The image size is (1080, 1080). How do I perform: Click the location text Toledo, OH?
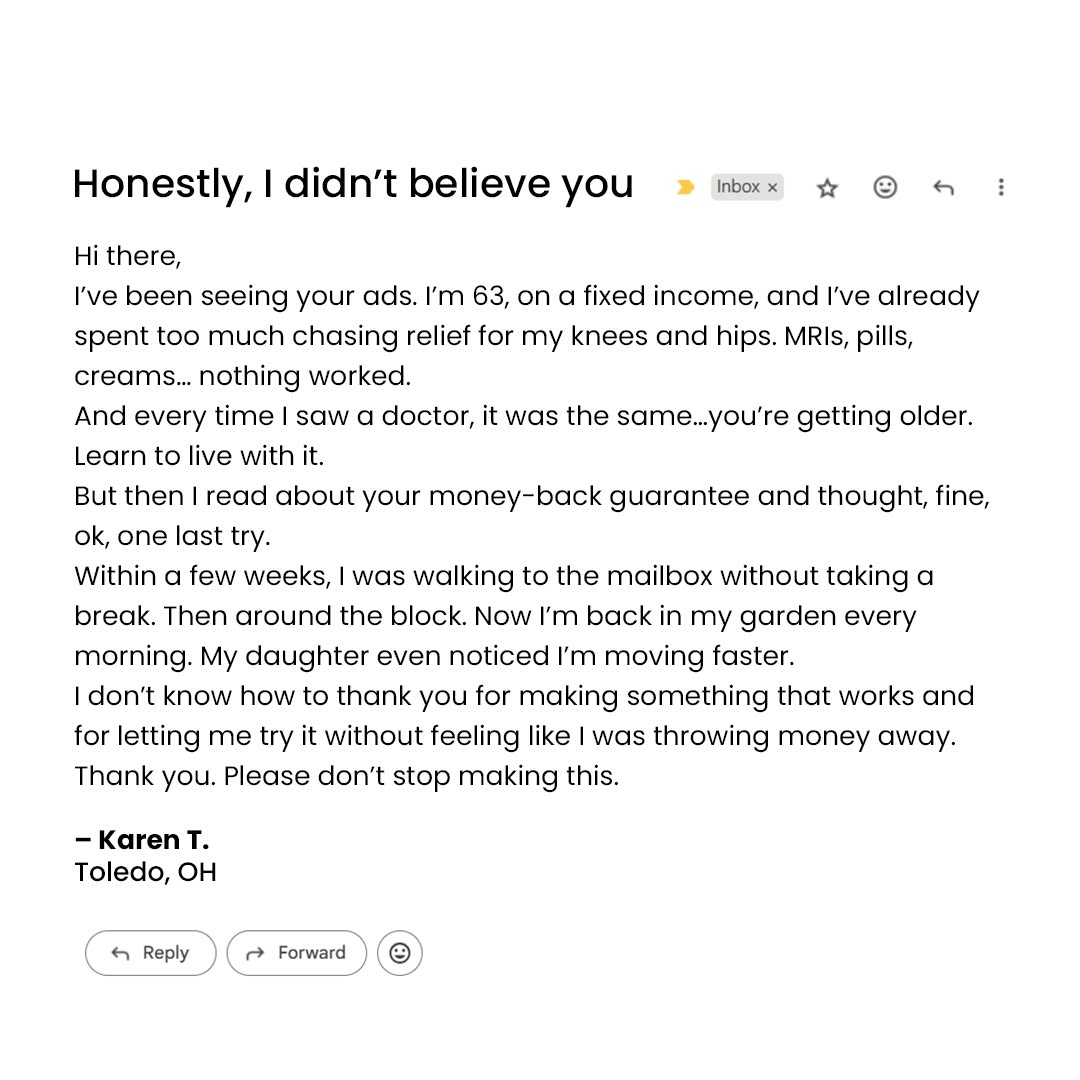pos(145,872)
